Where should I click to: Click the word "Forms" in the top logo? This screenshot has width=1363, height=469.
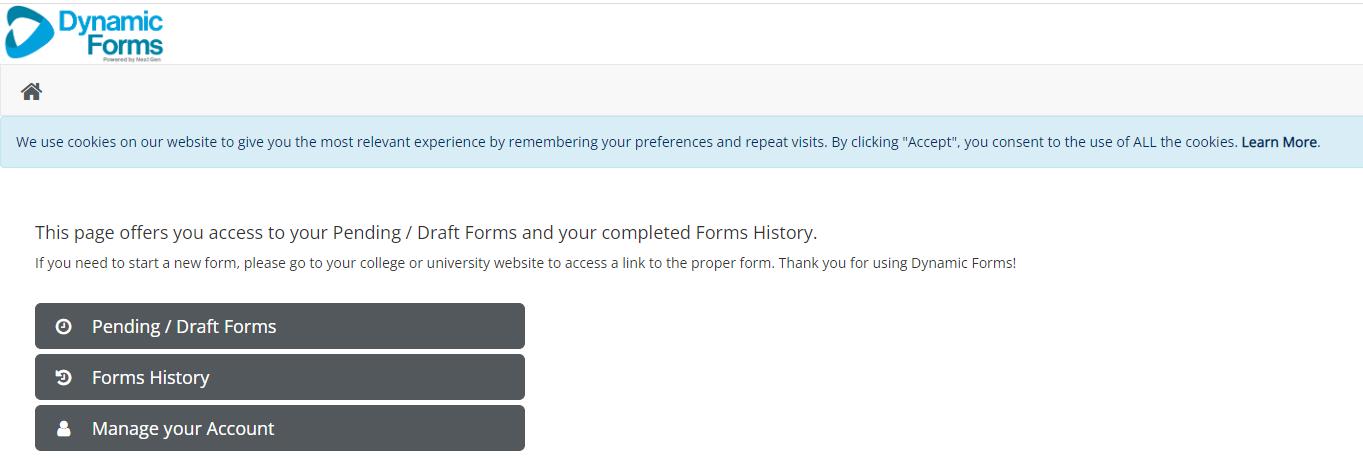(125, 45)
